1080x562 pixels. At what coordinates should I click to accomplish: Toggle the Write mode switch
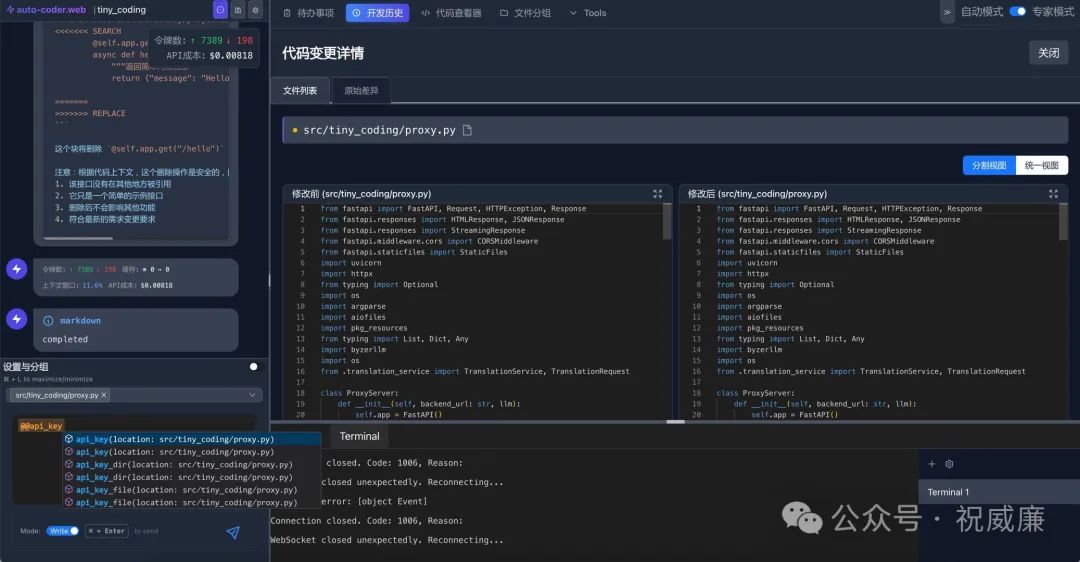[x=63, y=531]
